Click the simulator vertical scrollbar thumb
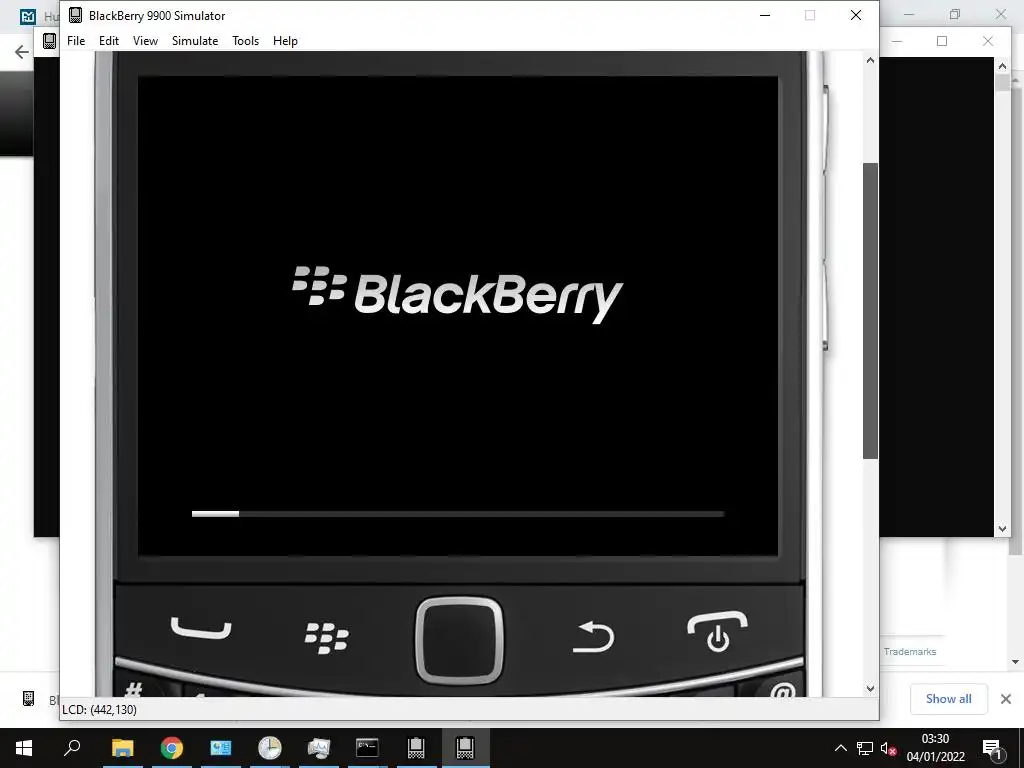The height and width of the screenshot is (768, 1024). pyautogui.click(x=870, y=311)
